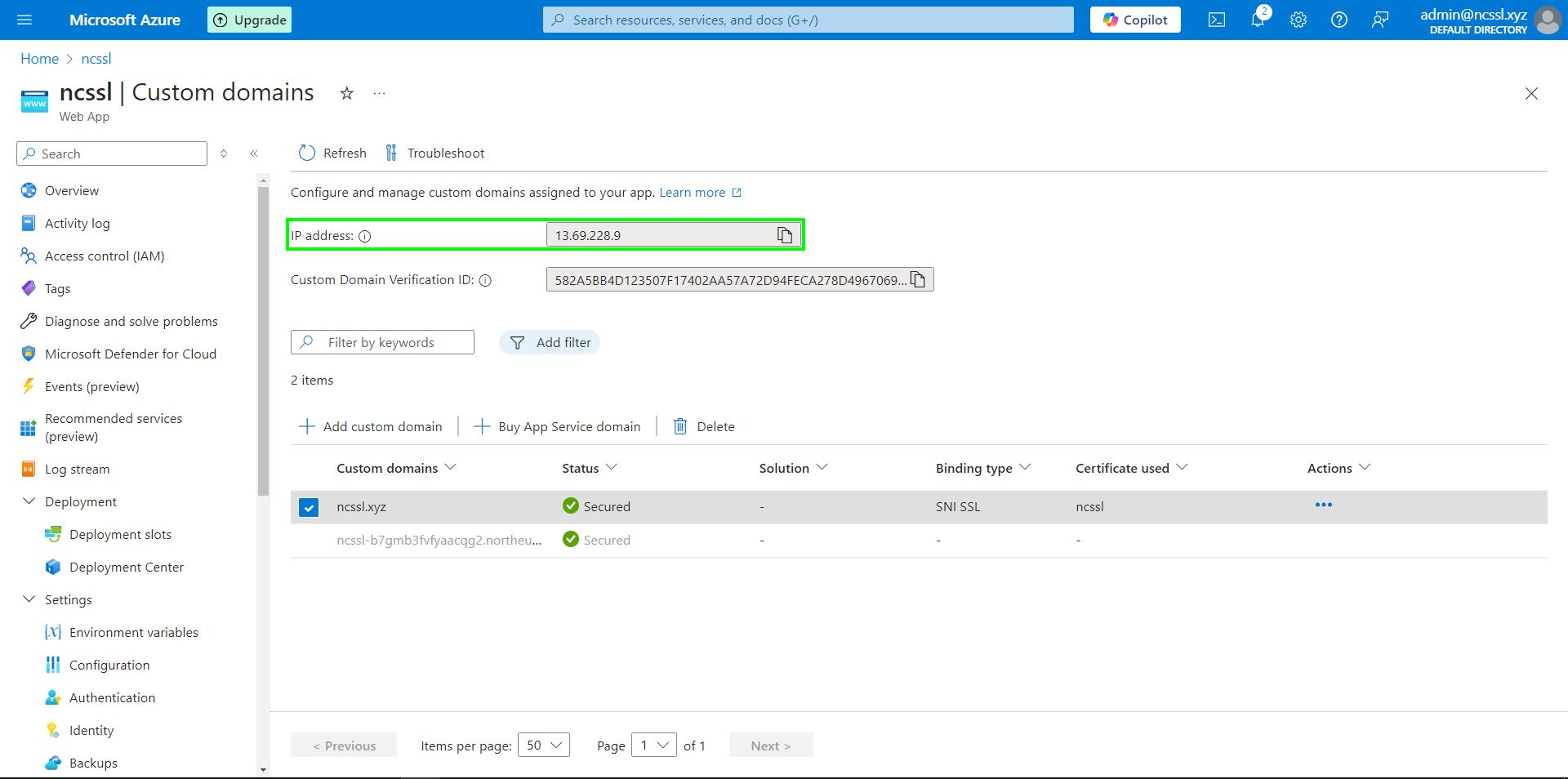
Task: Favorite the page with the star icon
Action: 347,93
